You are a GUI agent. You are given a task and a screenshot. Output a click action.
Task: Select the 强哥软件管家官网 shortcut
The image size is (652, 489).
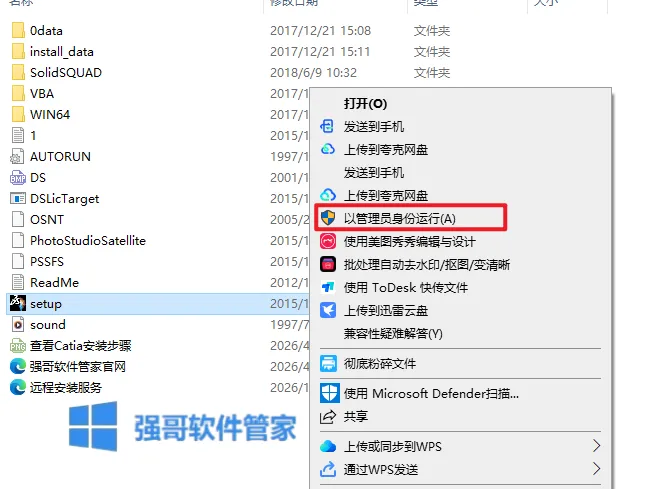click(x=78, y=366)
